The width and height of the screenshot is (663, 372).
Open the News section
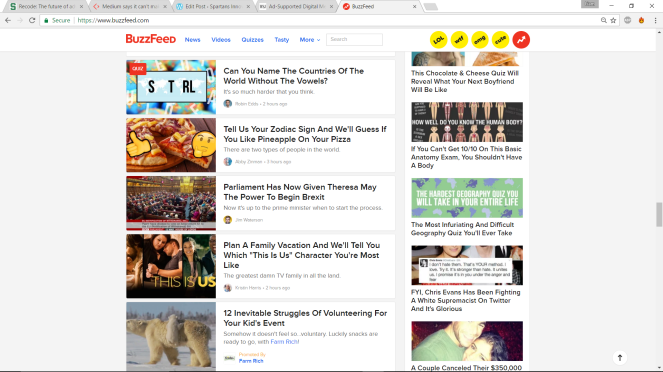point(192,40)
